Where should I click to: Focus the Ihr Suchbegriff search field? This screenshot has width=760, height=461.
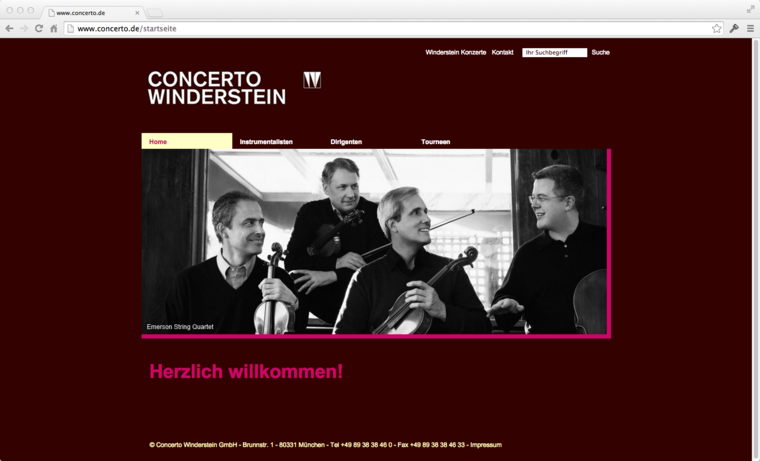tap(554, 52)
